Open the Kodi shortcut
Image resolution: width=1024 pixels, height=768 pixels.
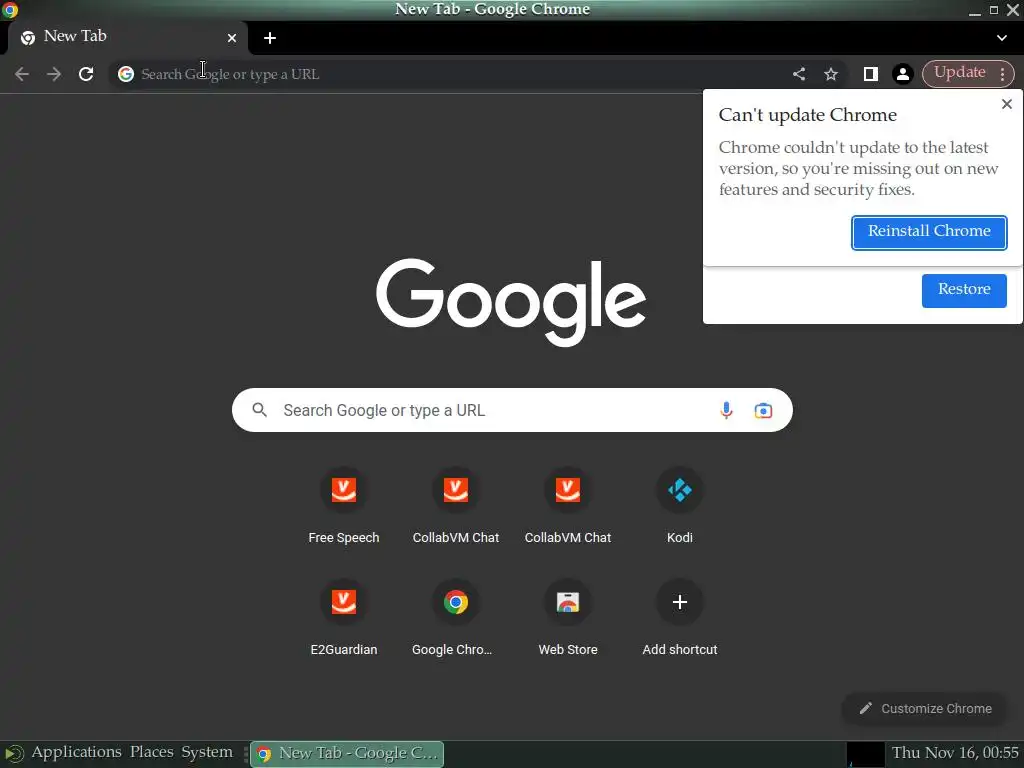pyautogui.click(x=680, y=505)
